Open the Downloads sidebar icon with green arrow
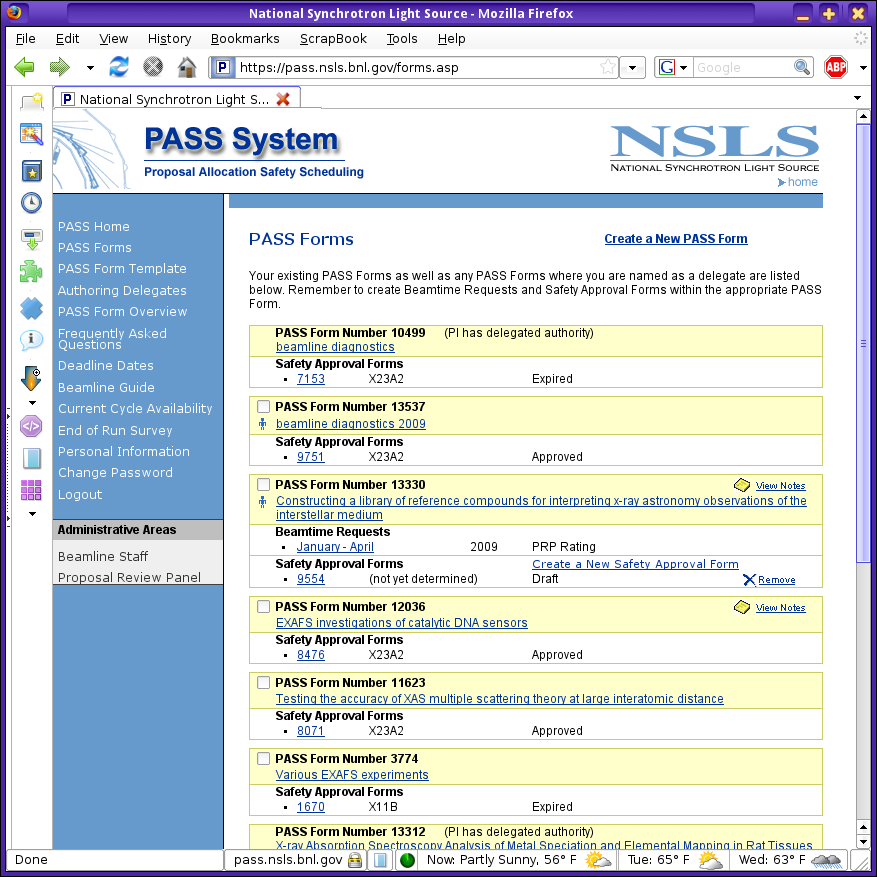Viewport: 877px width, 877px height. coord(31,239)
